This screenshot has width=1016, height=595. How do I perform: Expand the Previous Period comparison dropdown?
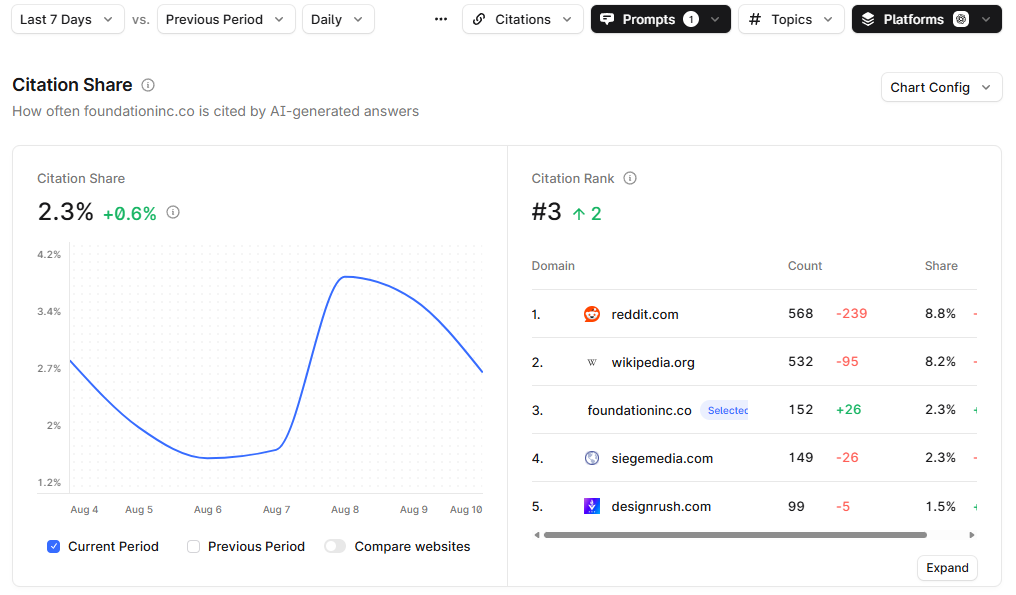click(x=226, y=19)
